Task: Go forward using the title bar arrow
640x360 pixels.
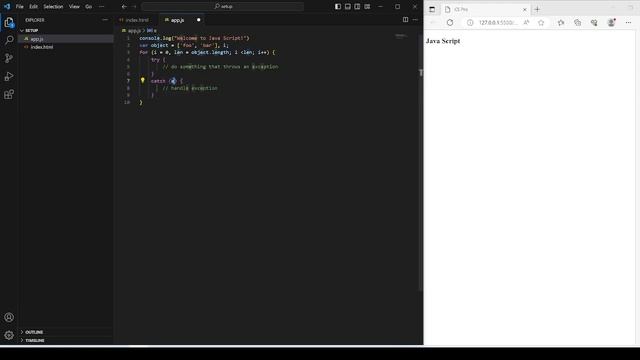Action: (134, 7)
